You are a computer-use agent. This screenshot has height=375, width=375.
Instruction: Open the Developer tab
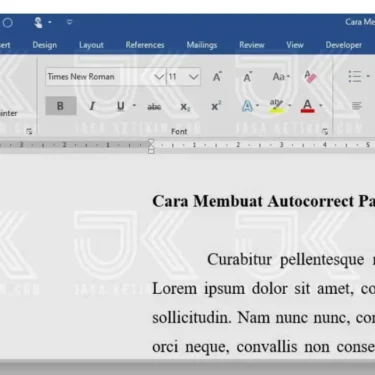(x=344, y=45)
